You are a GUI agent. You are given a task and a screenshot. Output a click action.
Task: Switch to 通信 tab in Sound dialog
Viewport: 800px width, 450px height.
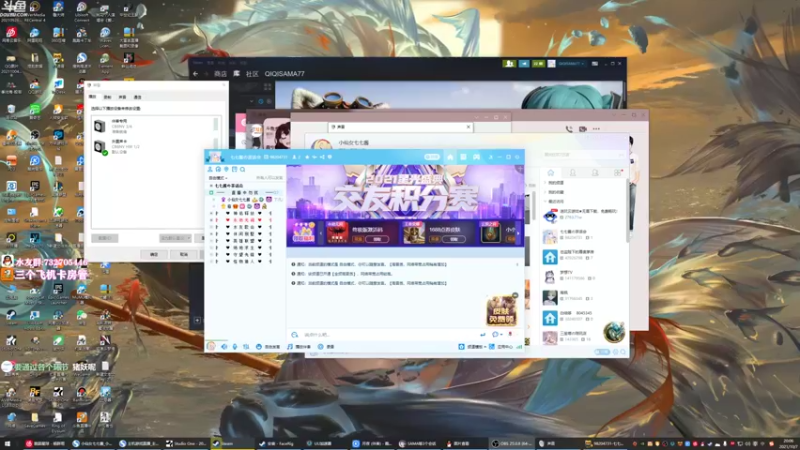click(x=137, y=97)
